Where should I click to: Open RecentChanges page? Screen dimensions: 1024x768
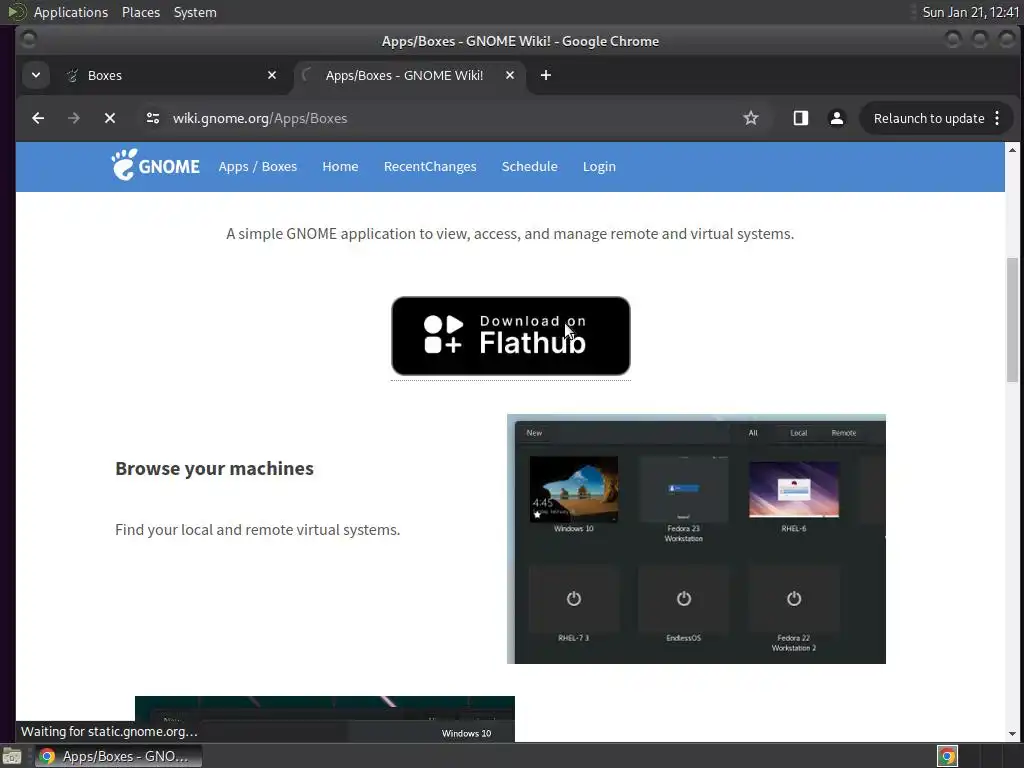430,167
